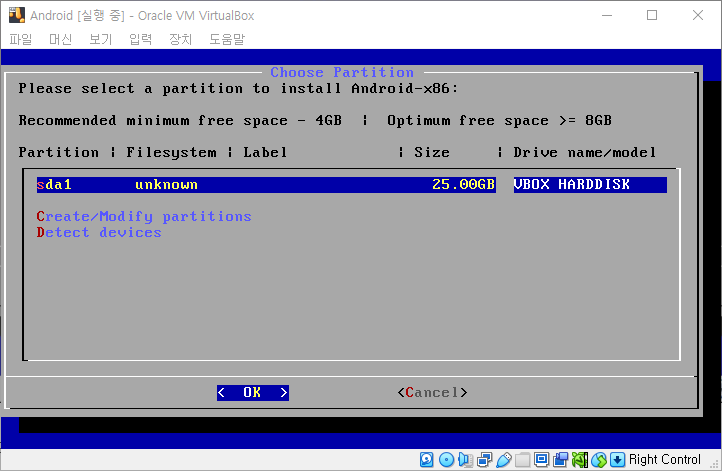The width and height of the screenshot is (722, 471).
Task: Click the Cancel button
Action: pos(432,392)
